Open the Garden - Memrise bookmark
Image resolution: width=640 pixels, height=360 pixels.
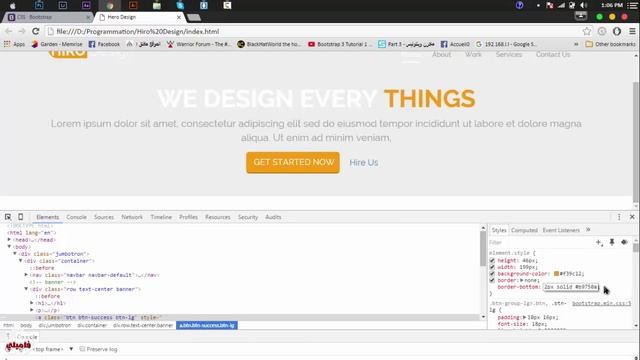coord(57,44)
